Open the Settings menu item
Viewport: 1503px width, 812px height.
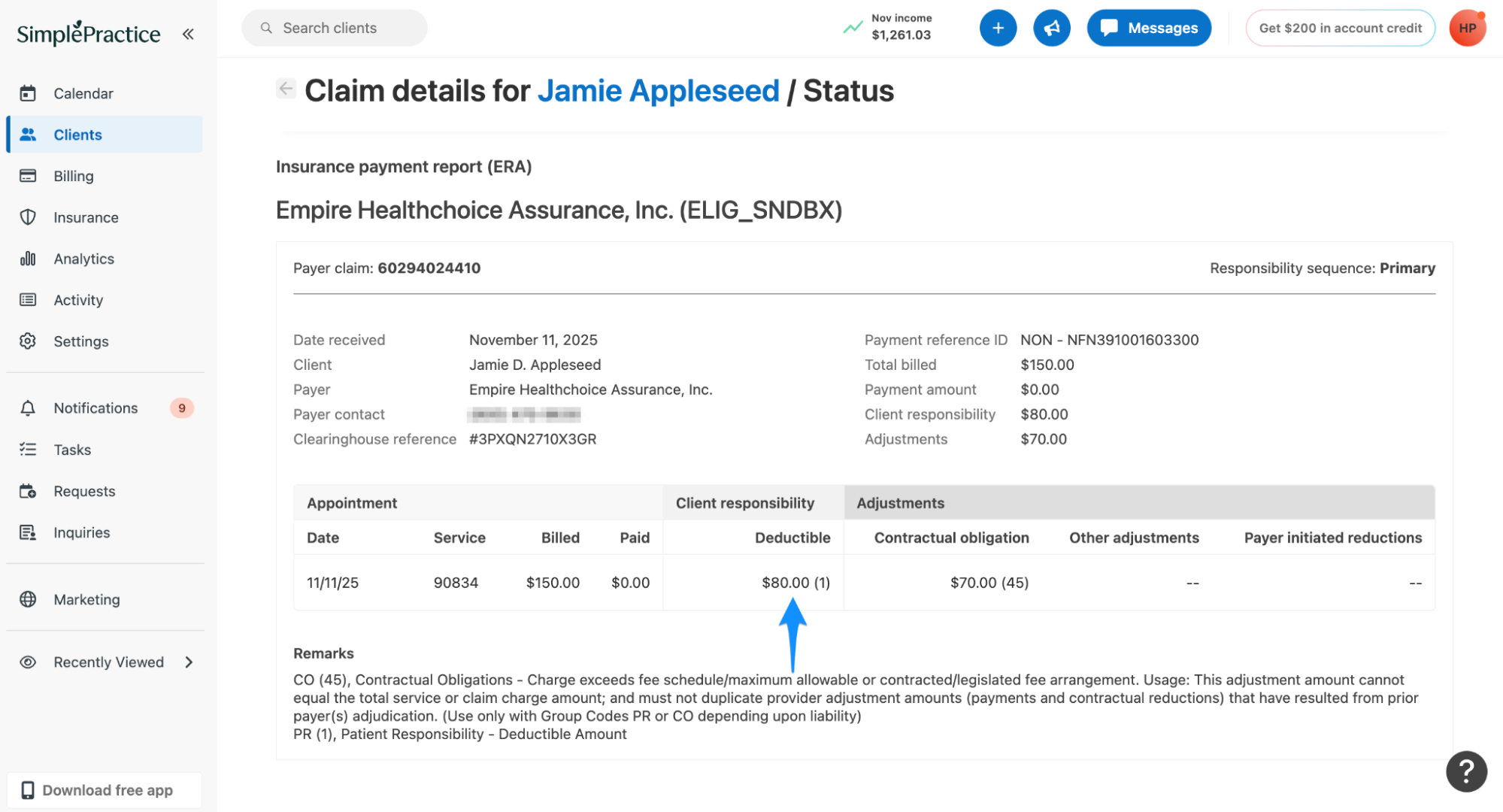coord(105,341)
